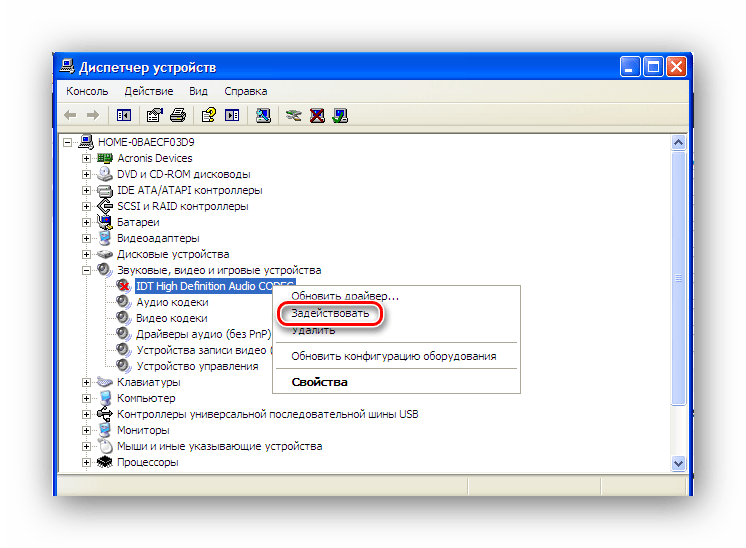This screenshot has height=548, width=746.
Task: Click the HOME-0BAECF03D9 computer icon
Action: point(87,142)
